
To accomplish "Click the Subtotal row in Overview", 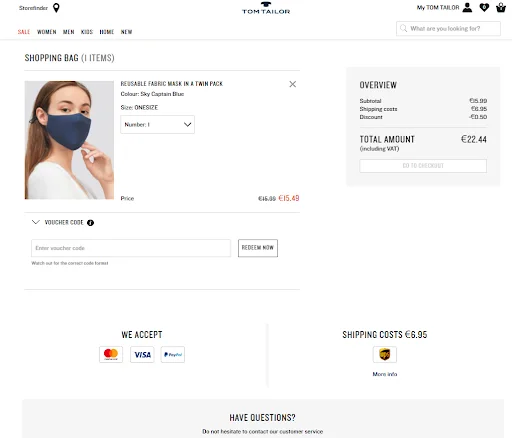I will coord(423,101).
